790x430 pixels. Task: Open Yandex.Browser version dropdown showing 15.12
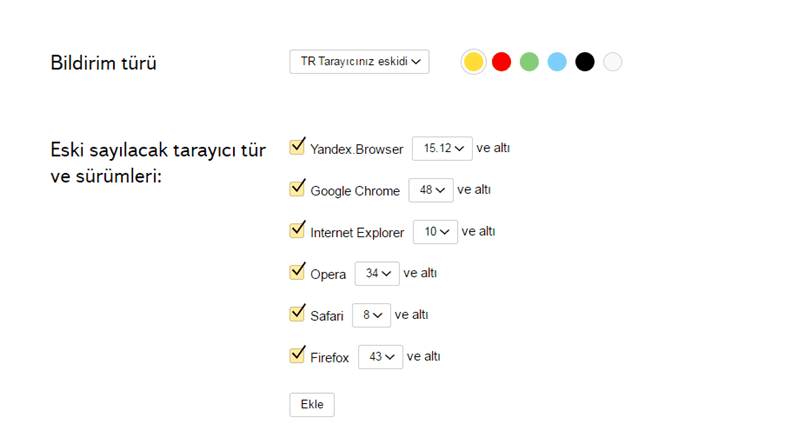(x=442, y=148)
